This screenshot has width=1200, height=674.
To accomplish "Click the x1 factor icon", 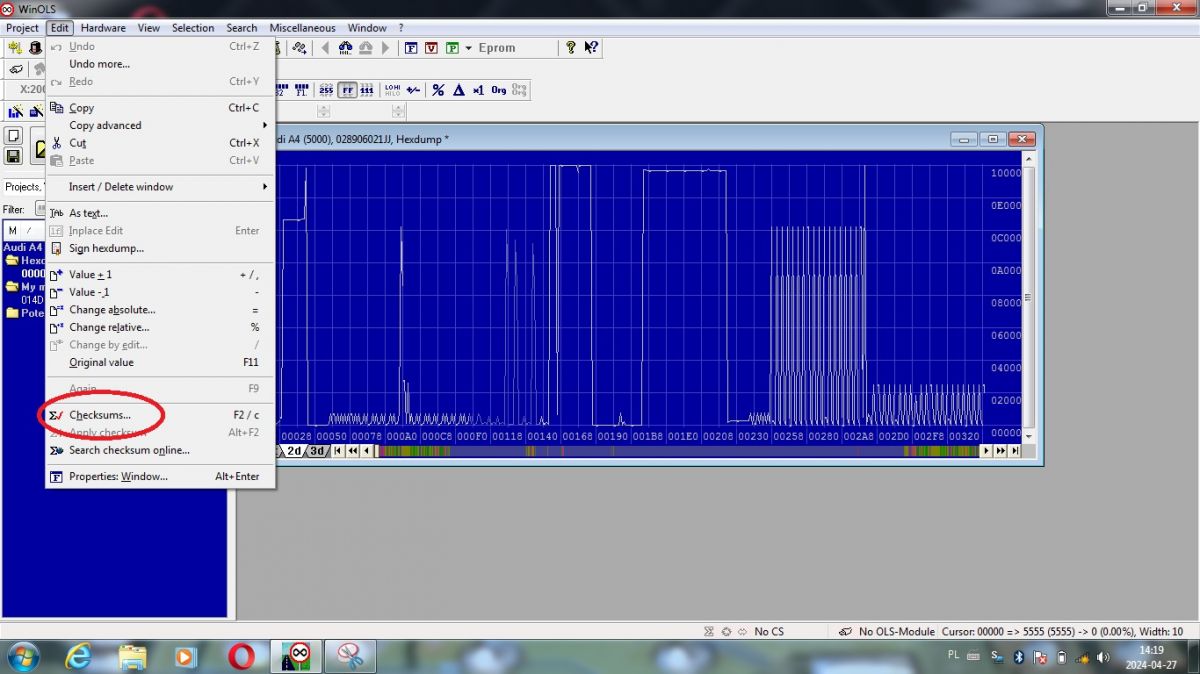I will point(478,90).
